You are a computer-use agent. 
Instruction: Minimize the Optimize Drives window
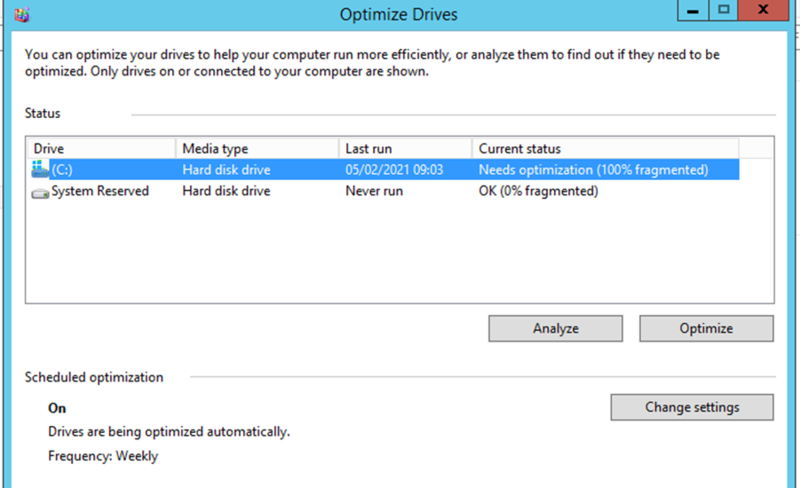point(692,10)
